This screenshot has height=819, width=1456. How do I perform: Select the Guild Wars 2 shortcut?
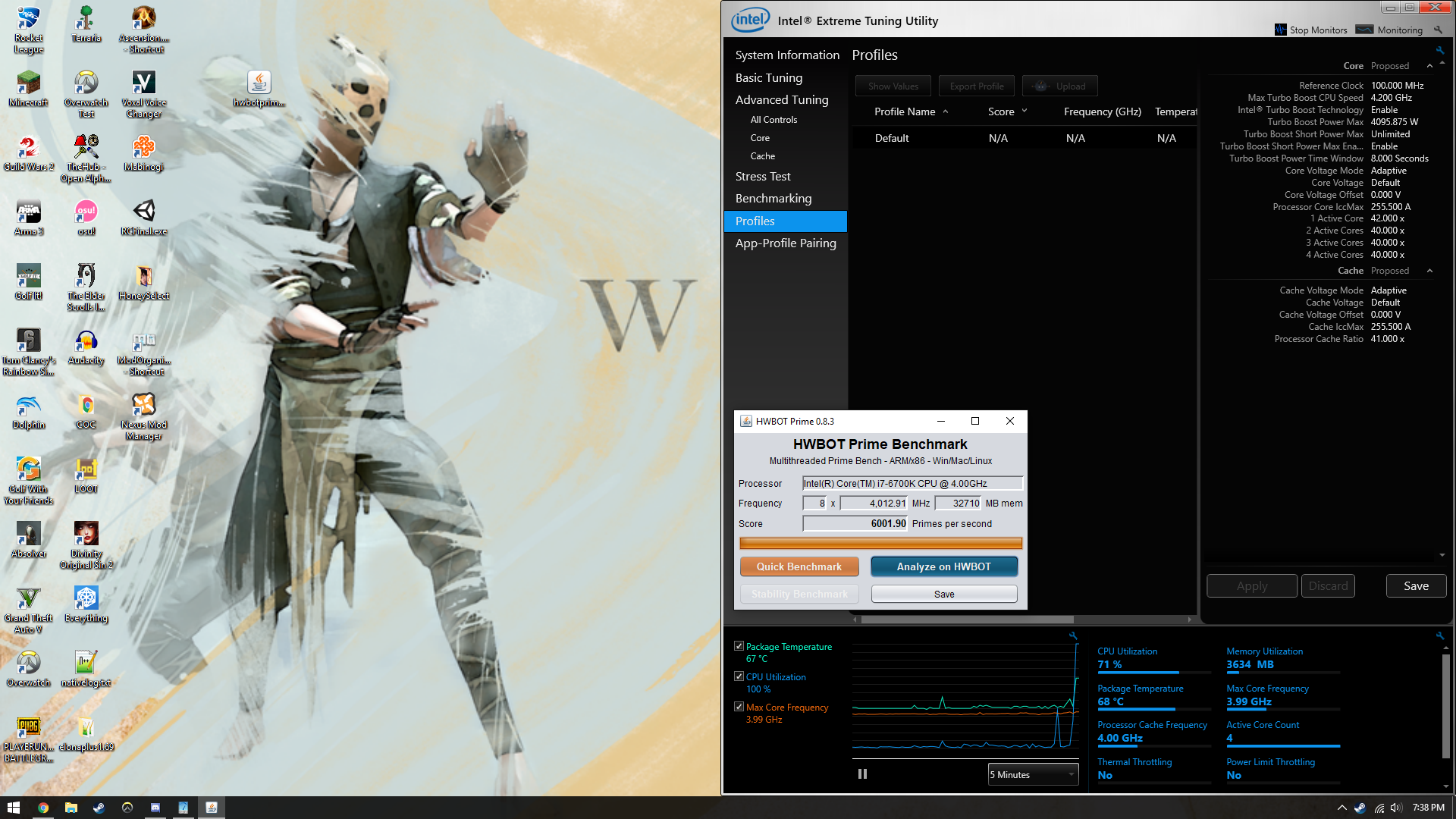28,152
